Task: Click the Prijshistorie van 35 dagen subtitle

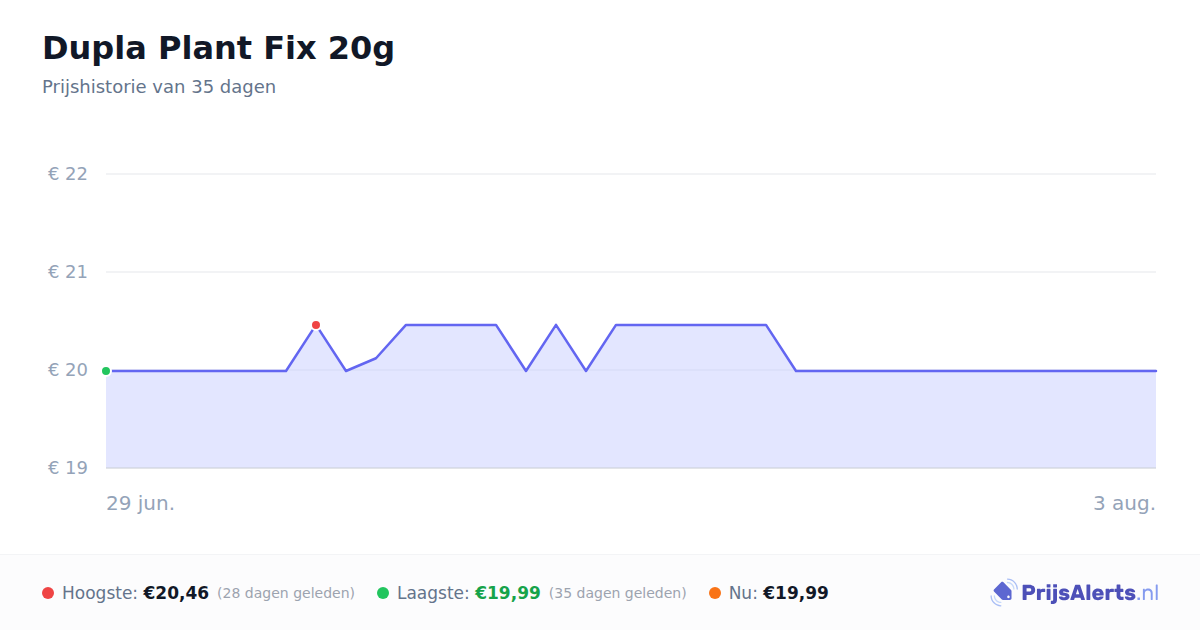Action: [x=159, y=87]
